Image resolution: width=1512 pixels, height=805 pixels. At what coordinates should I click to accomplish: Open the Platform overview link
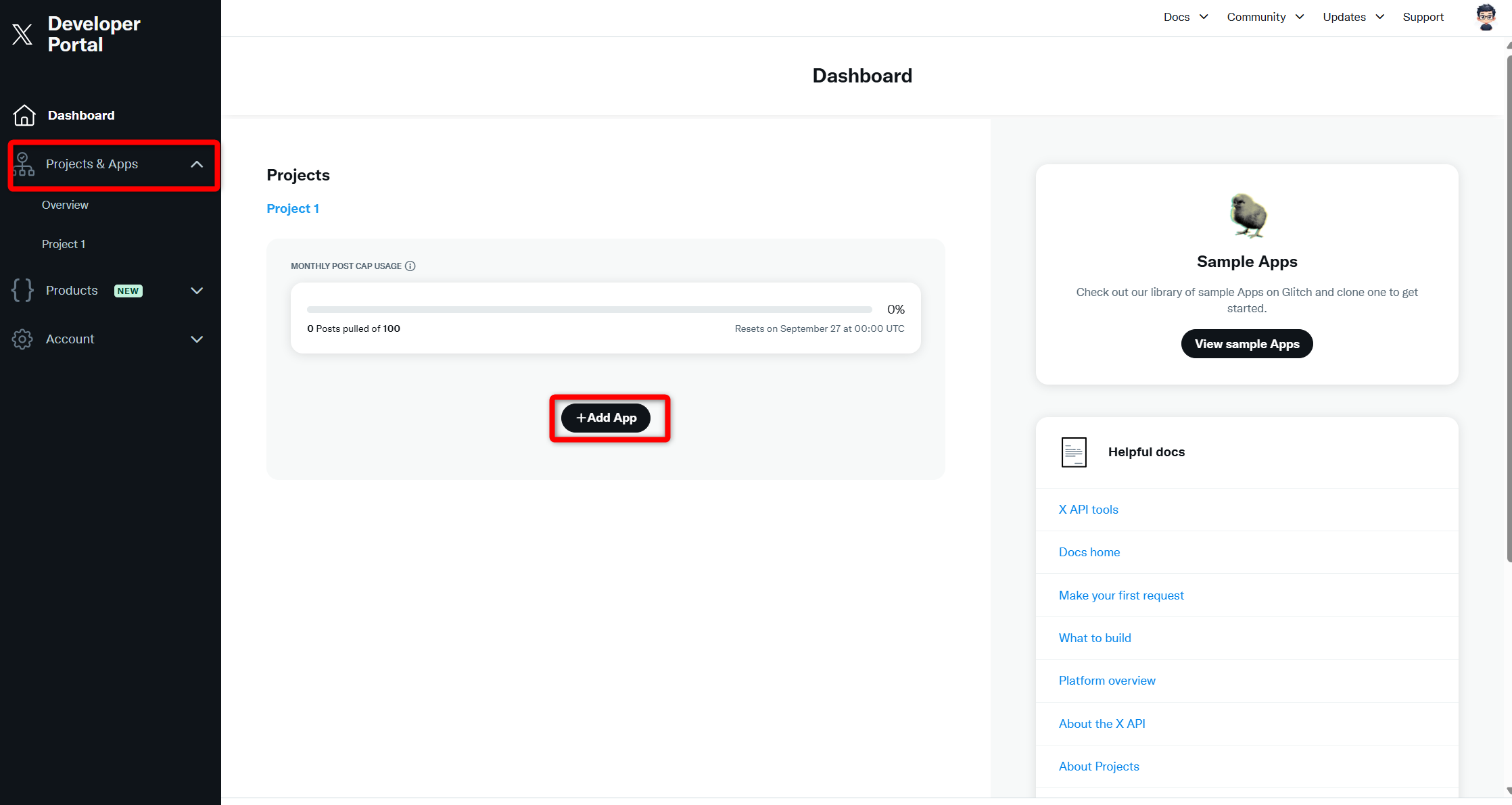pyautogui.click(x=1107, y=681)
